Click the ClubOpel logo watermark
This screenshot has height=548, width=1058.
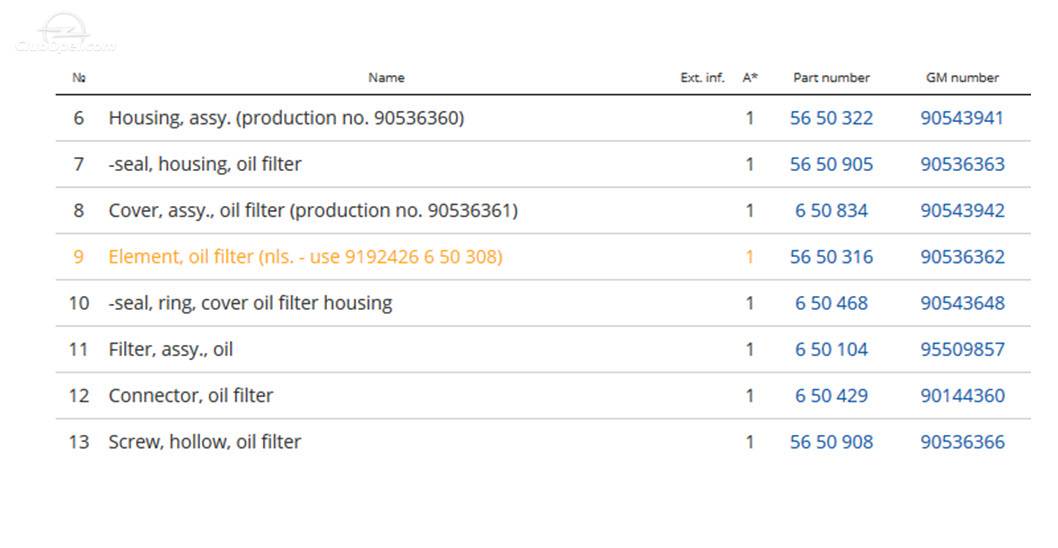coord(65,33)
